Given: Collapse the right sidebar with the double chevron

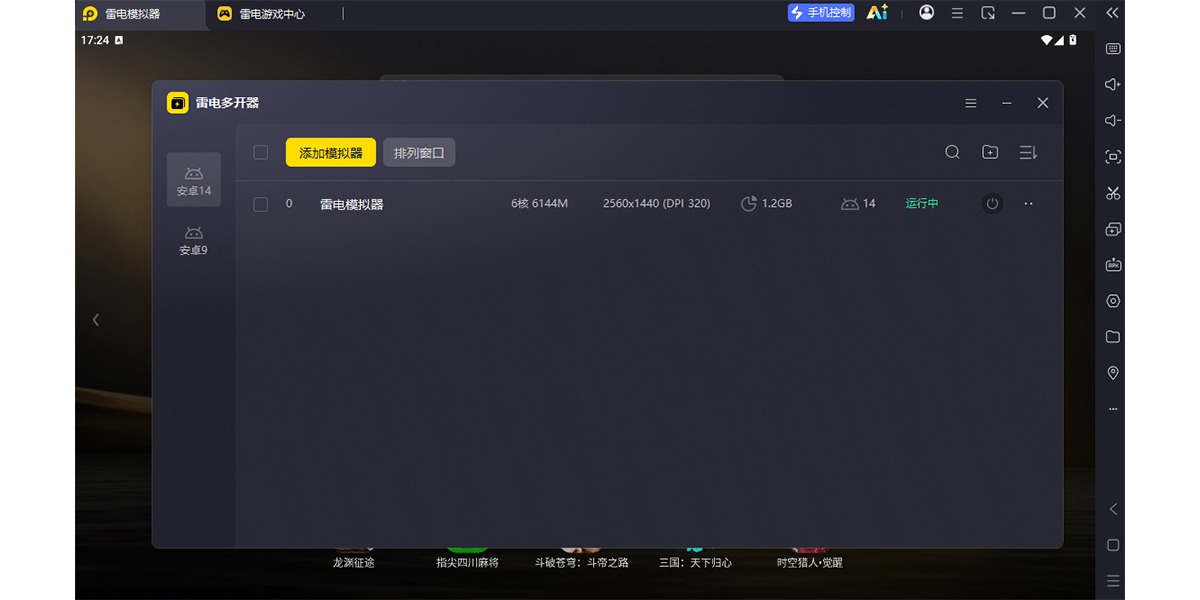Looking at the screenshot, I should click(1112, 13).
